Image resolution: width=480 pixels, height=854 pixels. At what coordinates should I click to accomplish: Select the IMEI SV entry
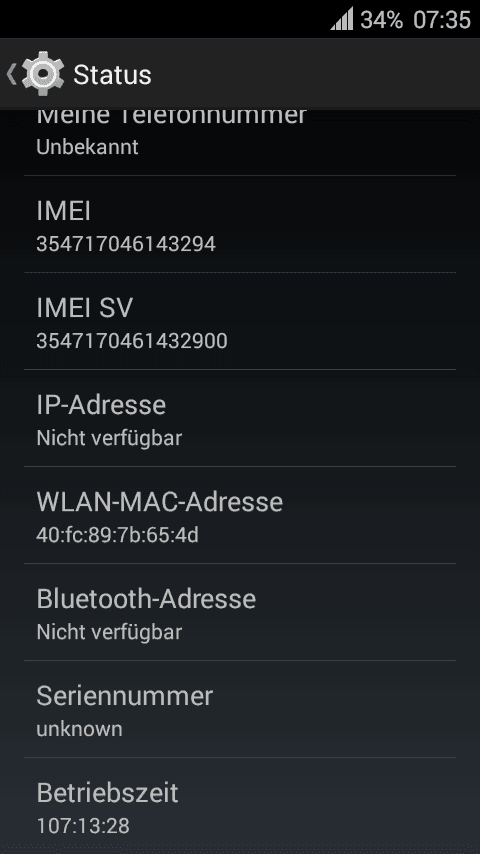coord(240,321)
